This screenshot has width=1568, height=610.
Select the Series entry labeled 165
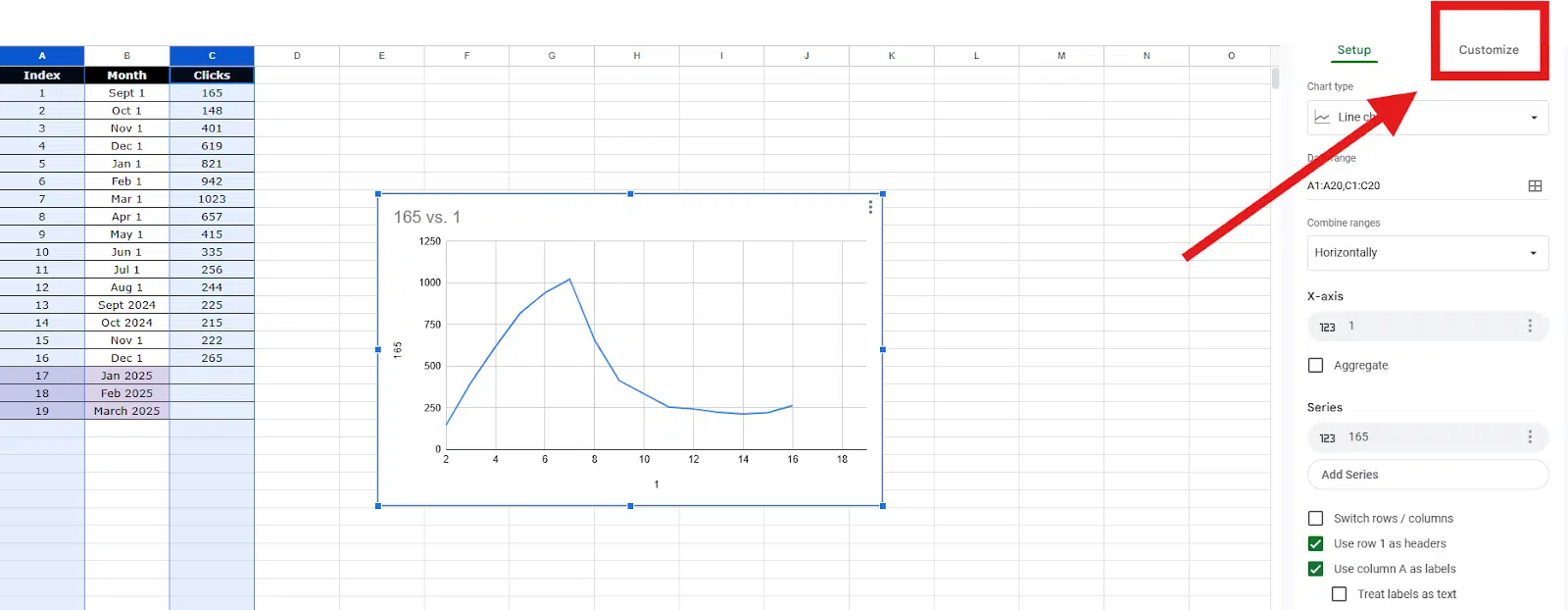tap(1428, 436)
